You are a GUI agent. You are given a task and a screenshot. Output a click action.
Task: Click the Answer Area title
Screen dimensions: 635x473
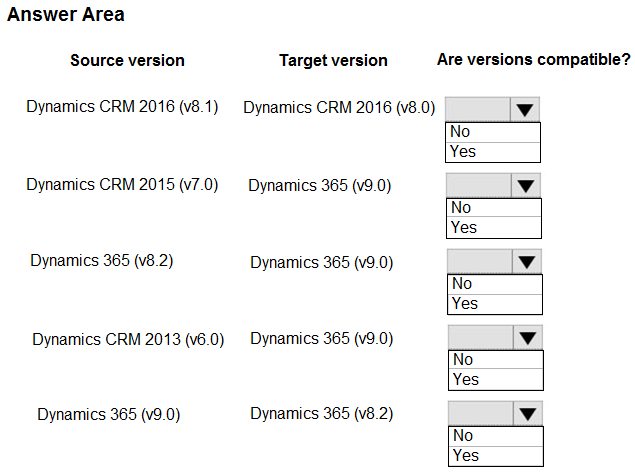point(66,15)
